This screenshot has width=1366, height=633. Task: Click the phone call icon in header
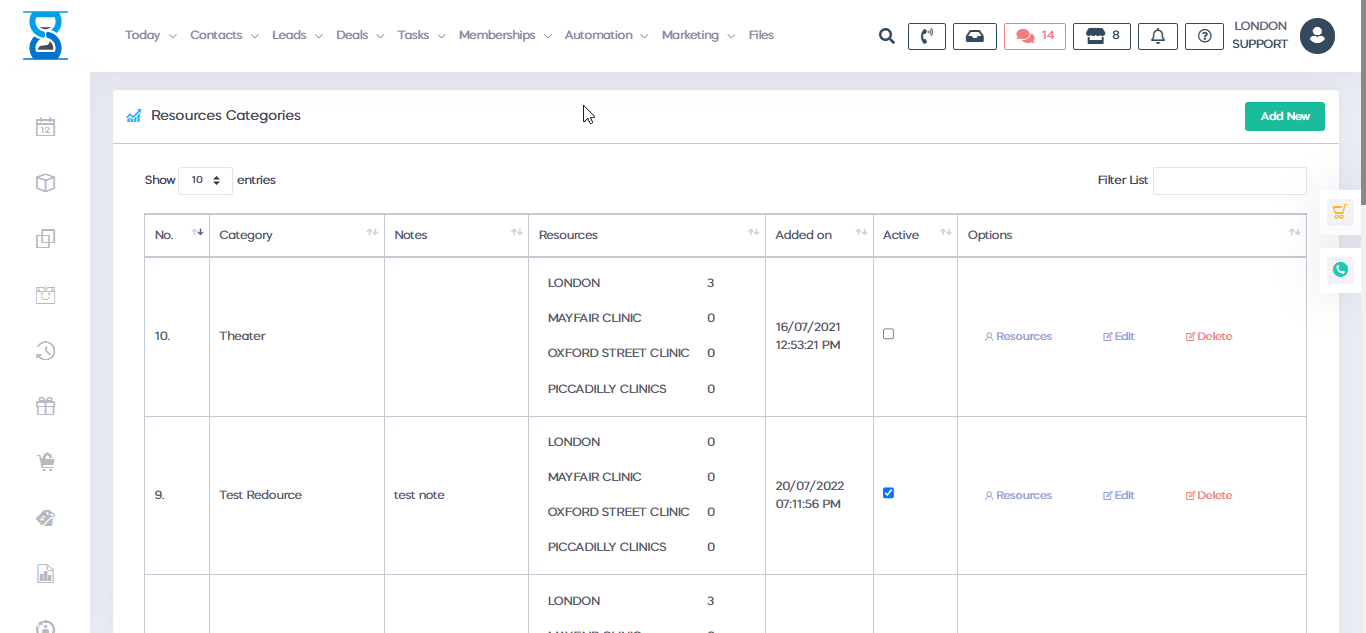926,36
